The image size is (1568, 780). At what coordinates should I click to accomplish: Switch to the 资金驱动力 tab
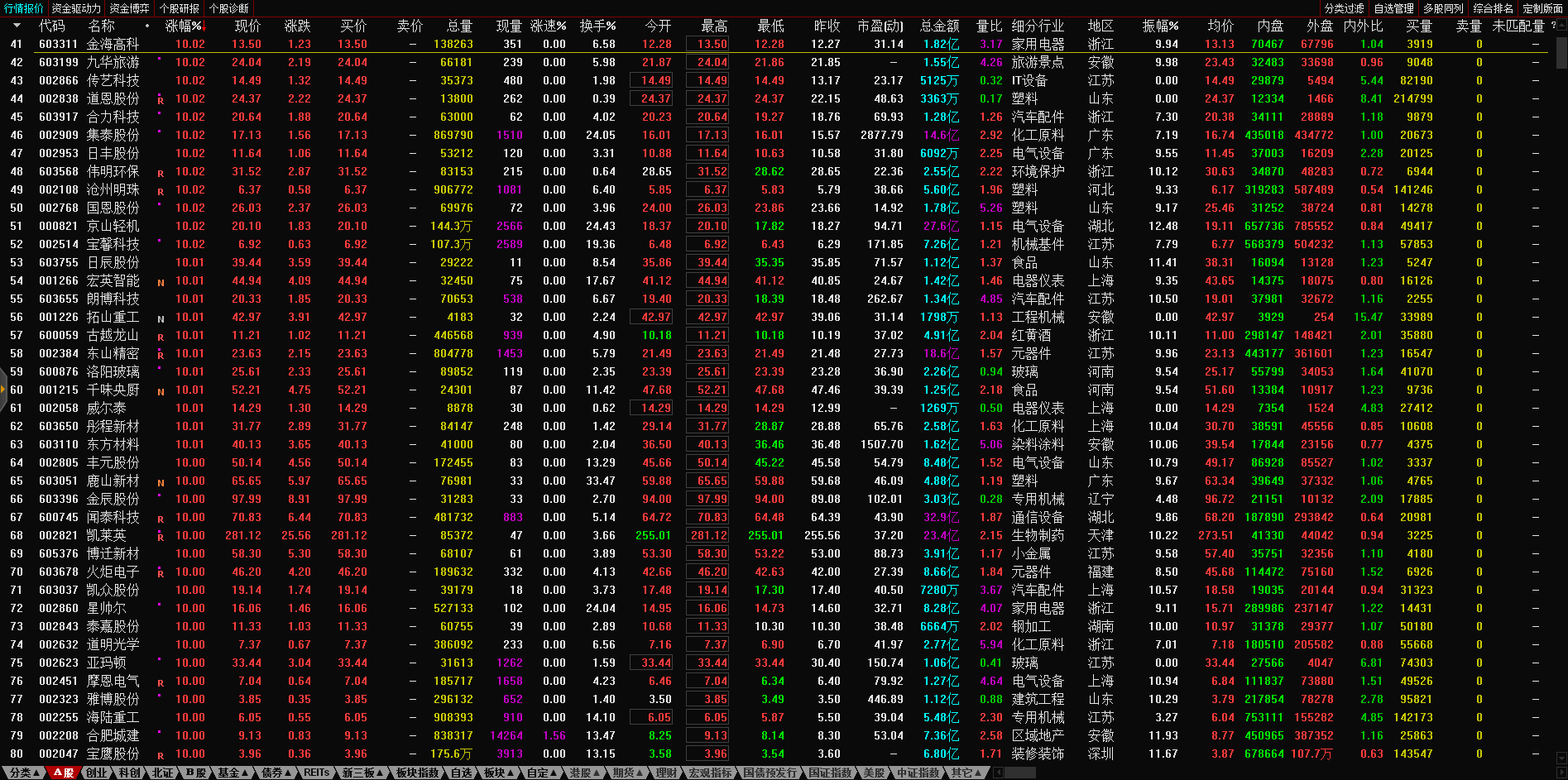pos(76,8)
